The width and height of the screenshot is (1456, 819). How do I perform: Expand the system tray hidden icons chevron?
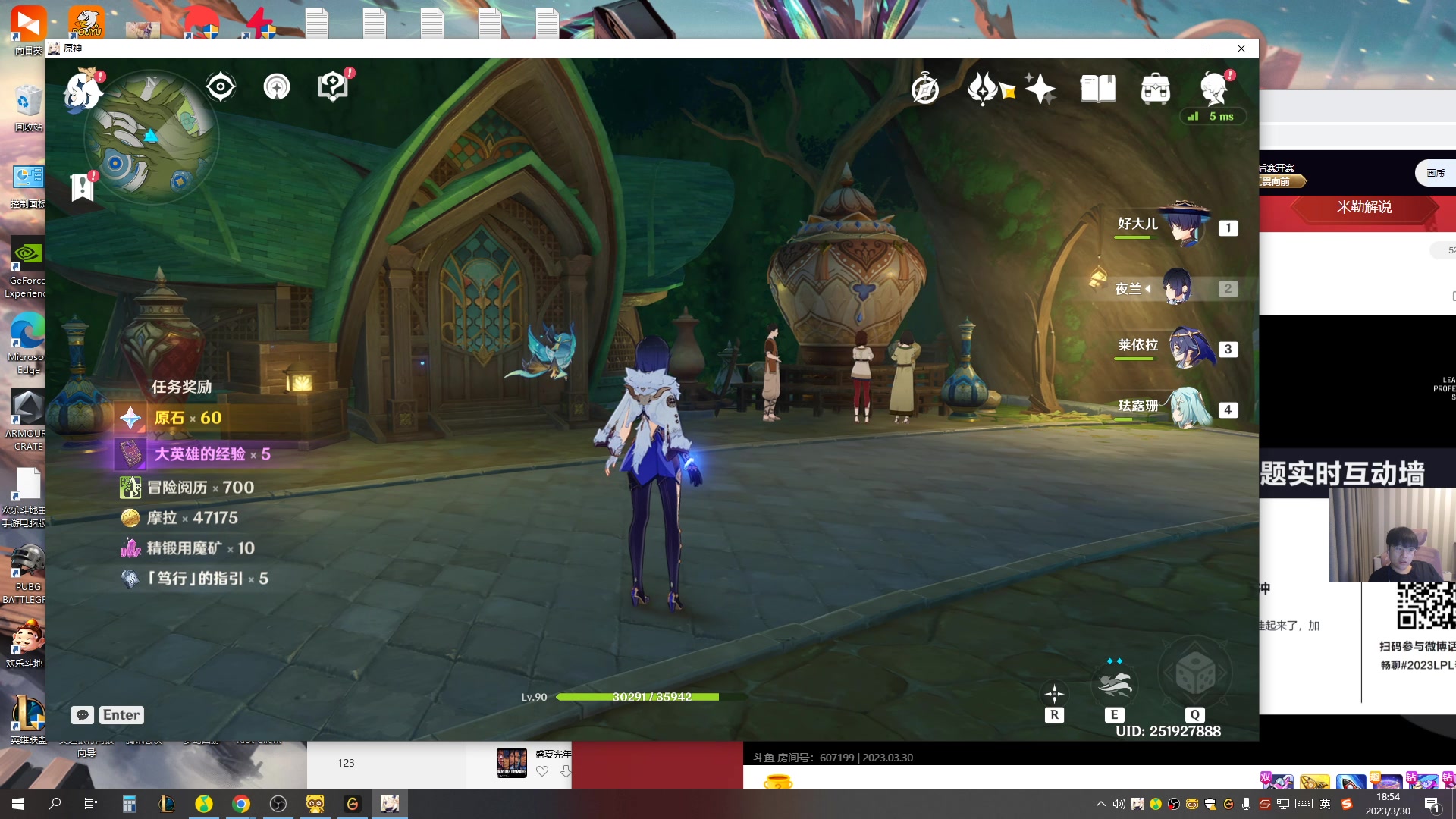[1100, 804]
